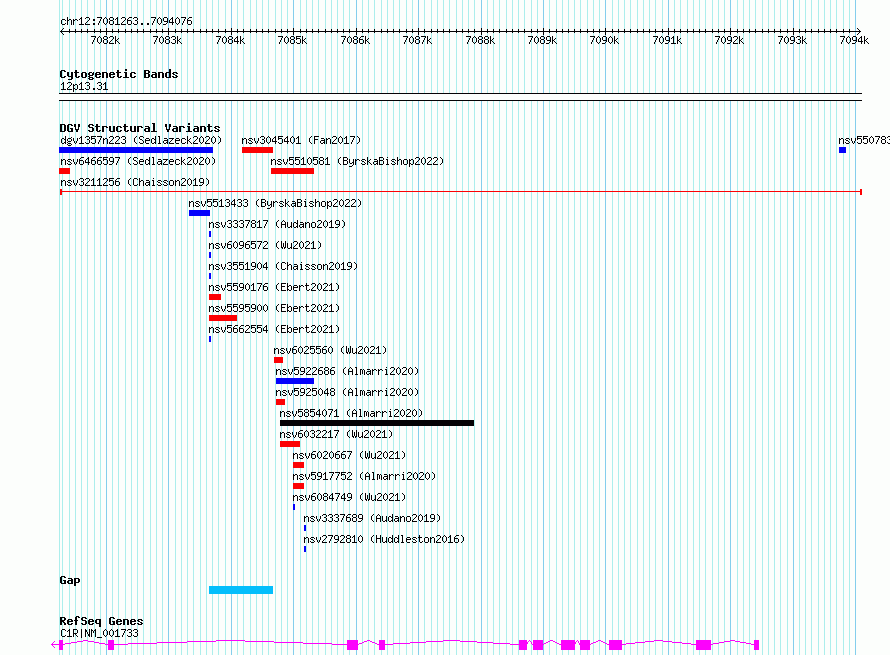Click nsv5925048 (Almarri2020) label

(347, 392)
